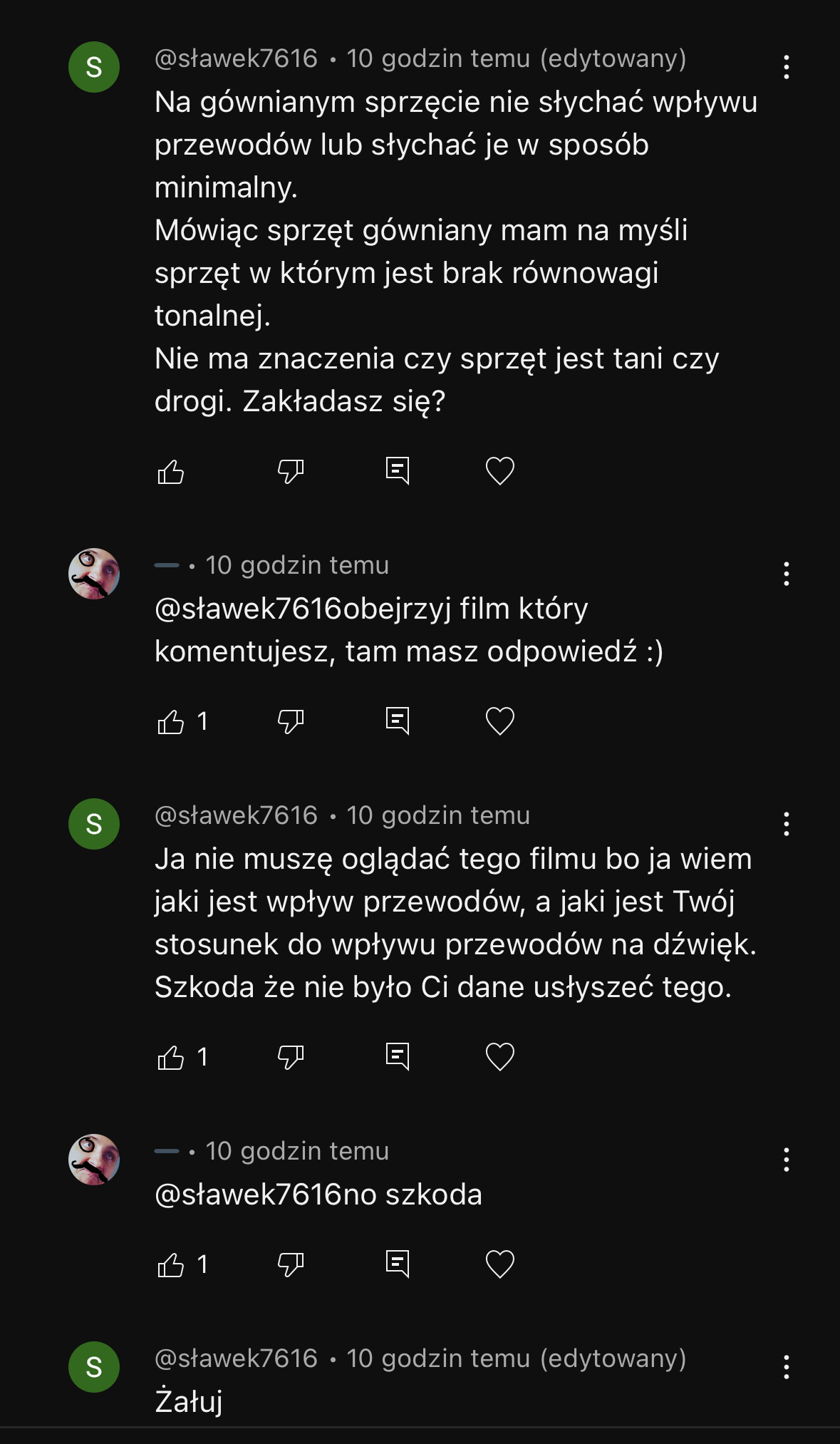Open options menu for the first comment

[x=786, y=67]
